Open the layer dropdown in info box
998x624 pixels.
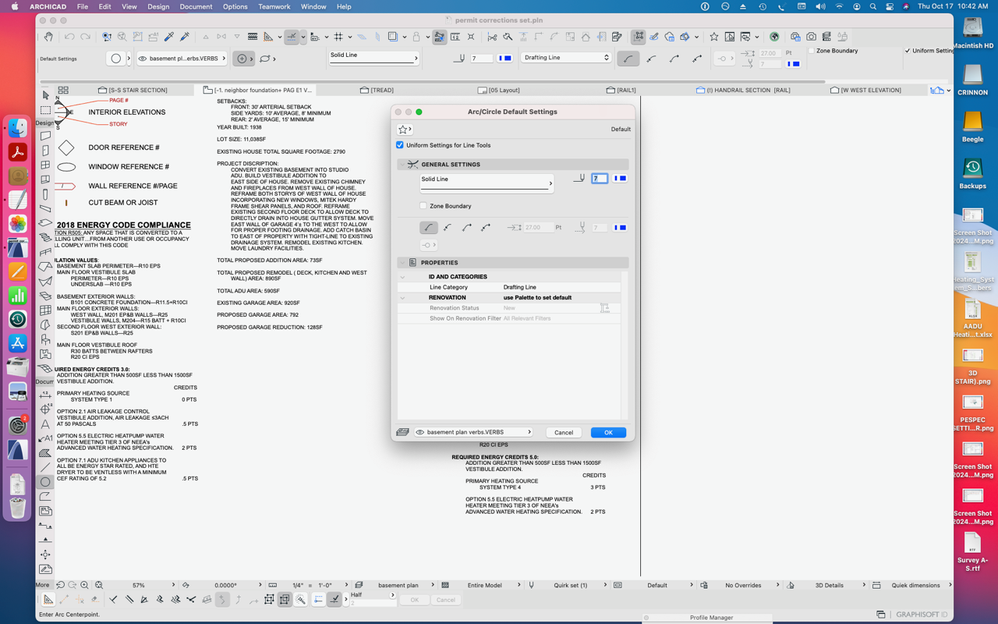(x=182, y=59)
